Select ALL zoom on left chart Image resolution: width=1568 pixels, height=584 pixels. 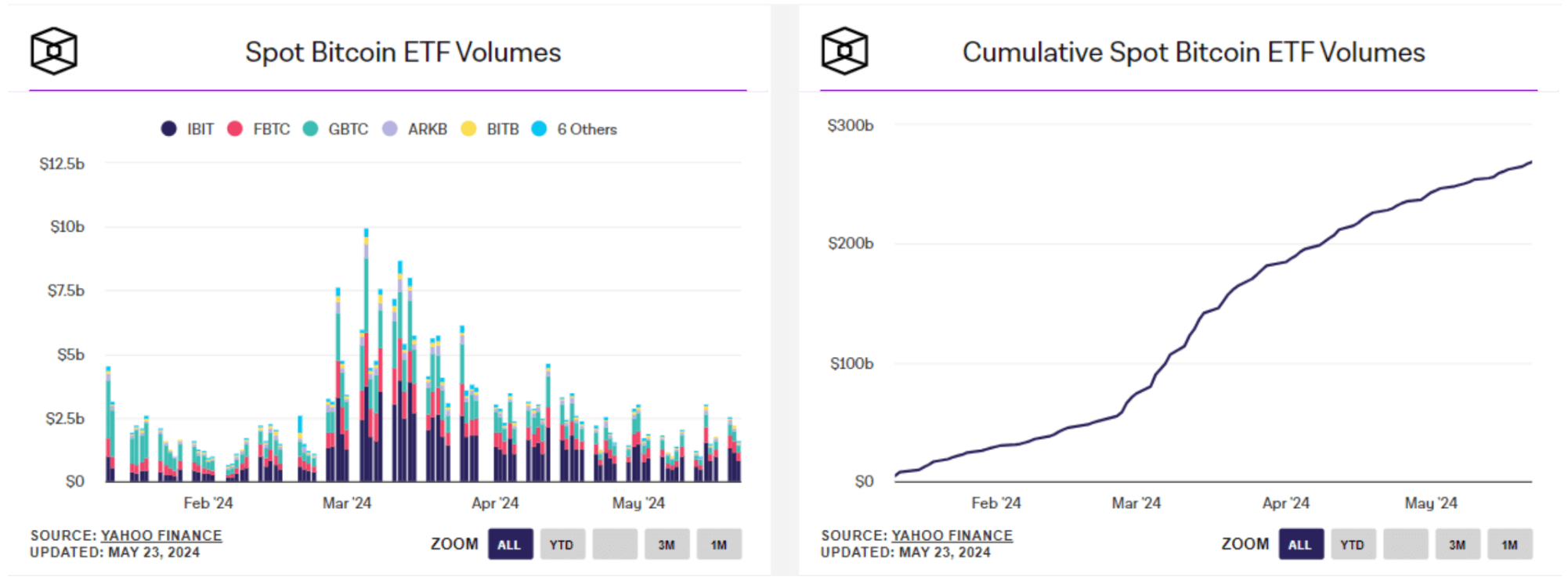[x=510, y=545]
